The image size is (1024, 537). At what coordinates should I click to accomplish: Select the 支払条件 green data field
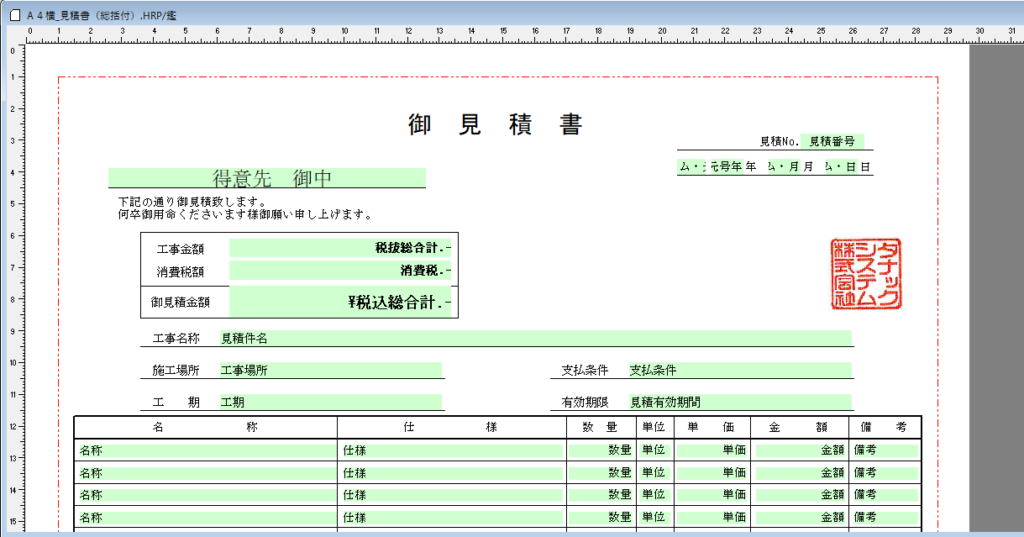coord(741,370)
